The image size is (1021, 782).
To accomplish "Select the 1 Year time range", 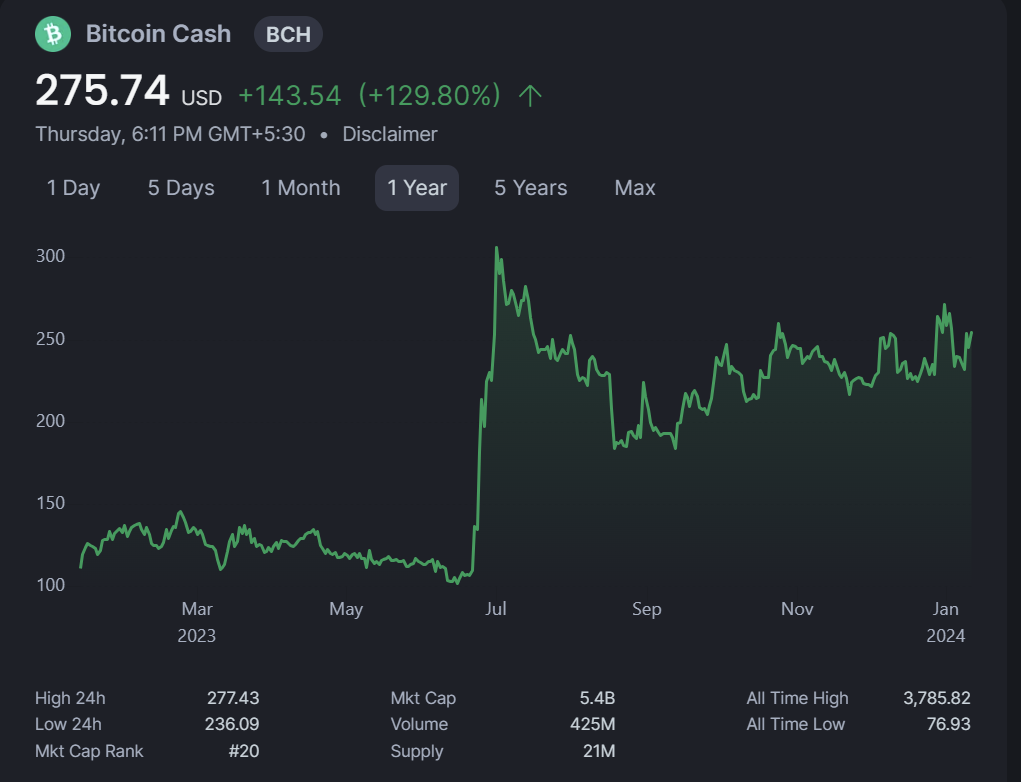I will click(x=417, y=187).
